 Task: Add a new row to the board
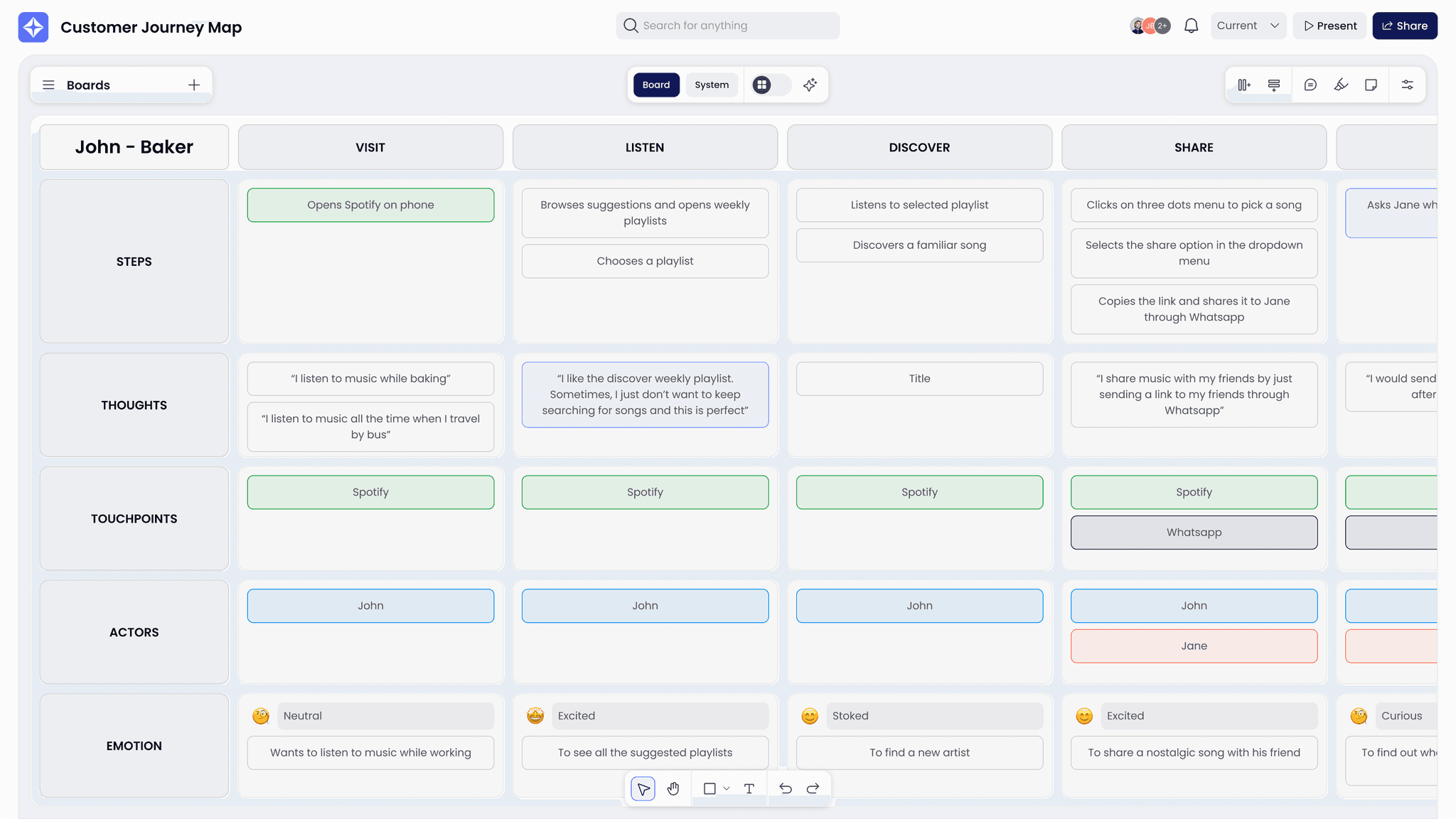(x=1274, y=85)
